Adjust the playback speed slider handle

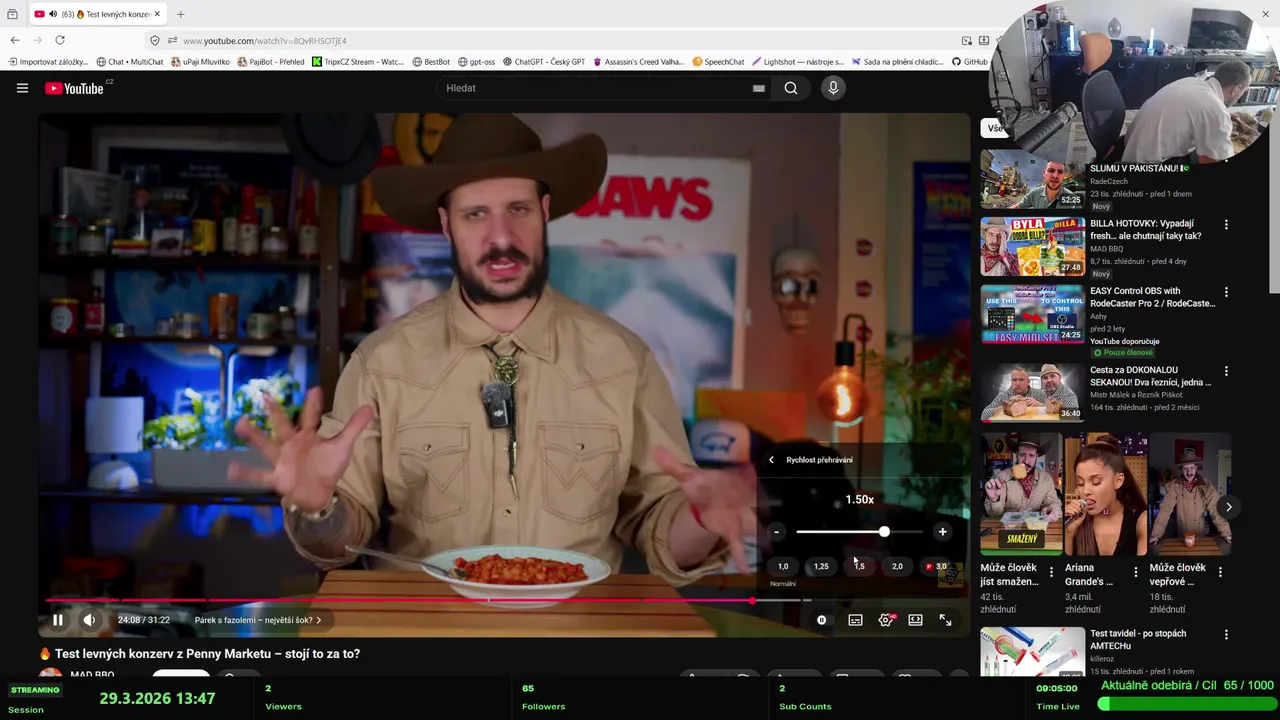pyautogui.click(x=884, y=532)
